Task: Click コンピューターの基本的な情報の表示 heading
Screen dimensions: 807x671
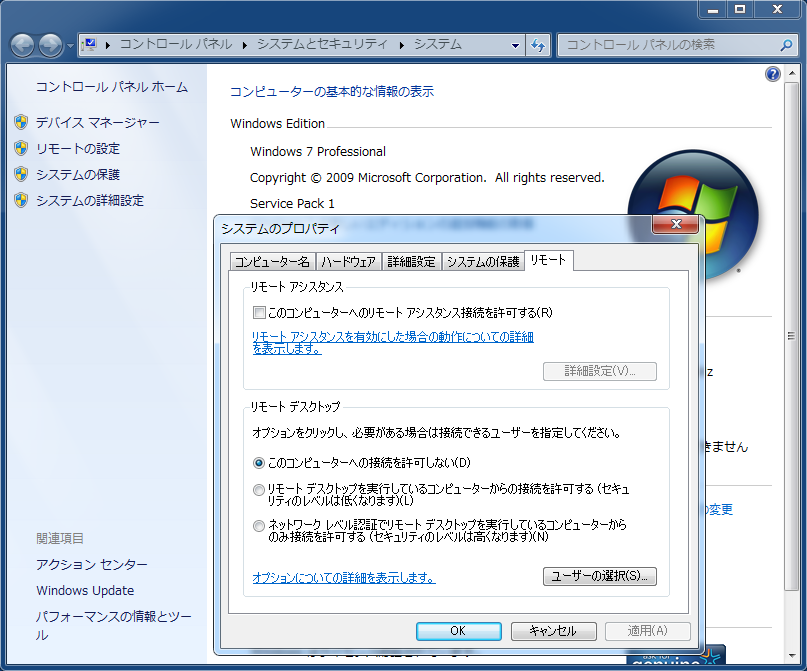Action: click(332, 92)
